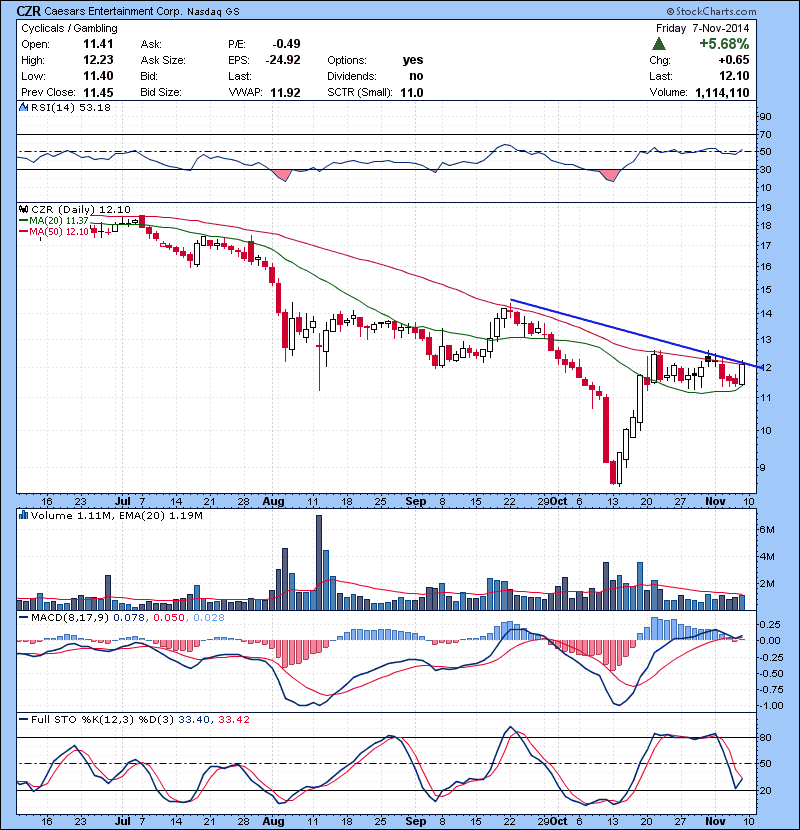Click the RSI(14) indicator icon
800x830 pixels.
(x=23, y=107)
